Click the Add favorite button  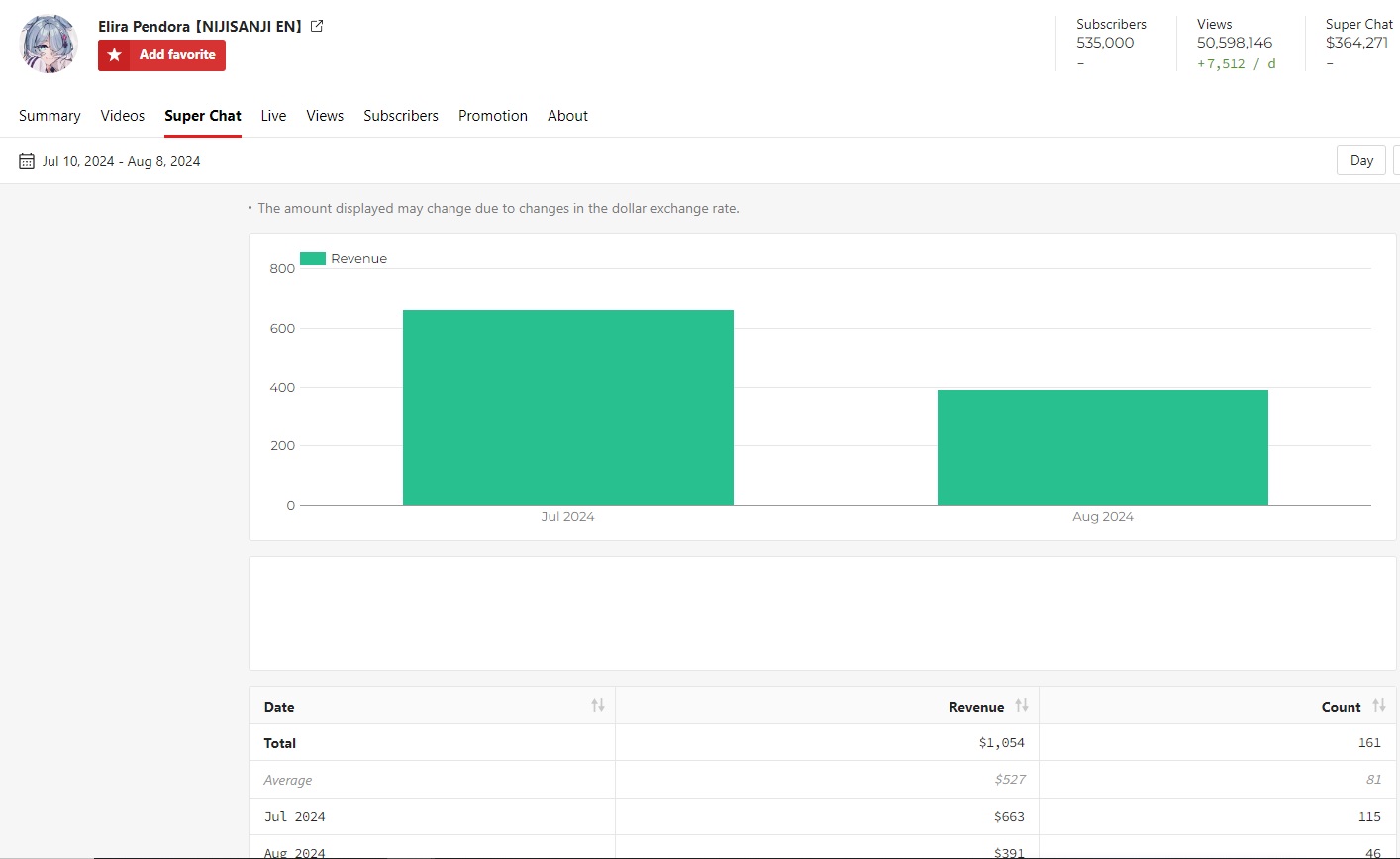[x=161, y=55]
